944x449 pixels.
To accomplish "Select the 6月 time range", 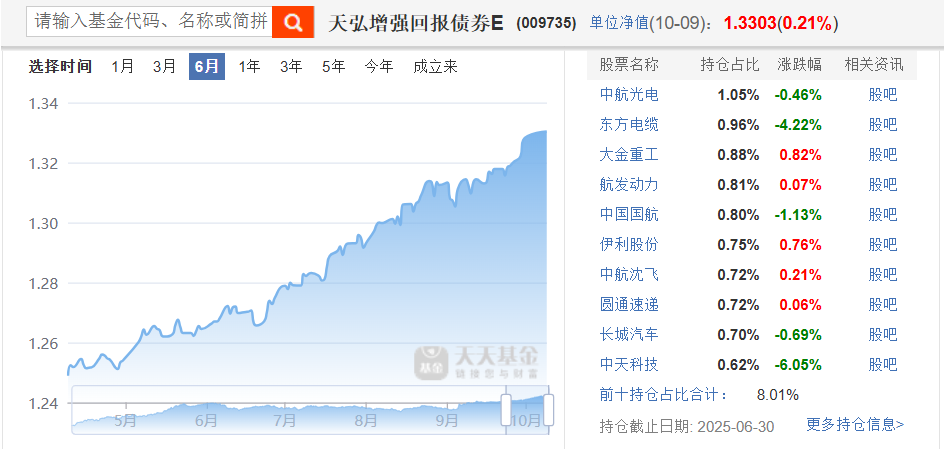I will coord(206,66).
